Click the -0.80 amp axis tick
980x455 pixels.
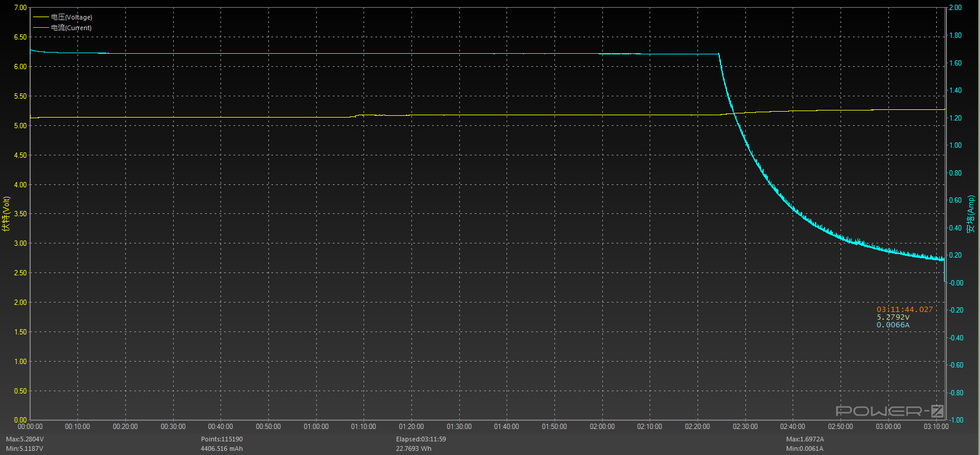pyautogui.click(x=955, y=392)
